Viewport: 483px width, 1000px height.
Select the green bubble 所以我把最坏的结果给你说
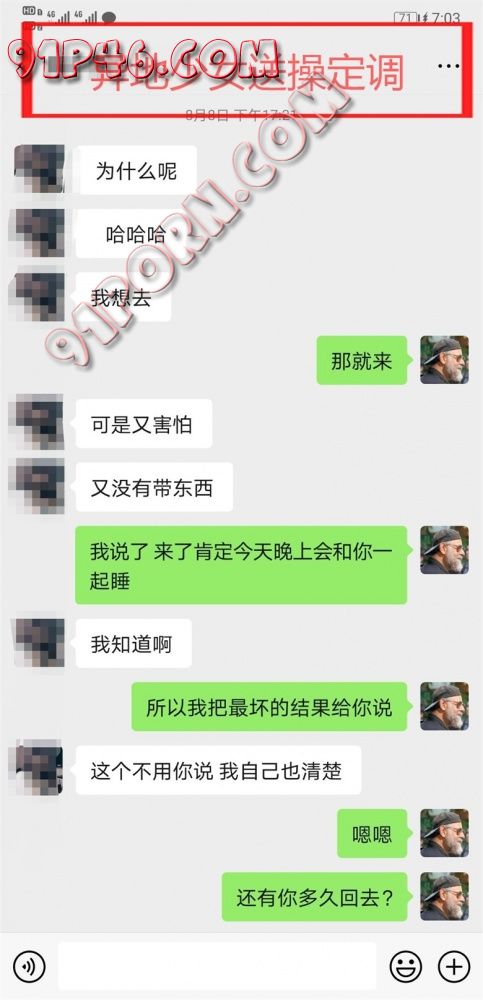(269, 707)
